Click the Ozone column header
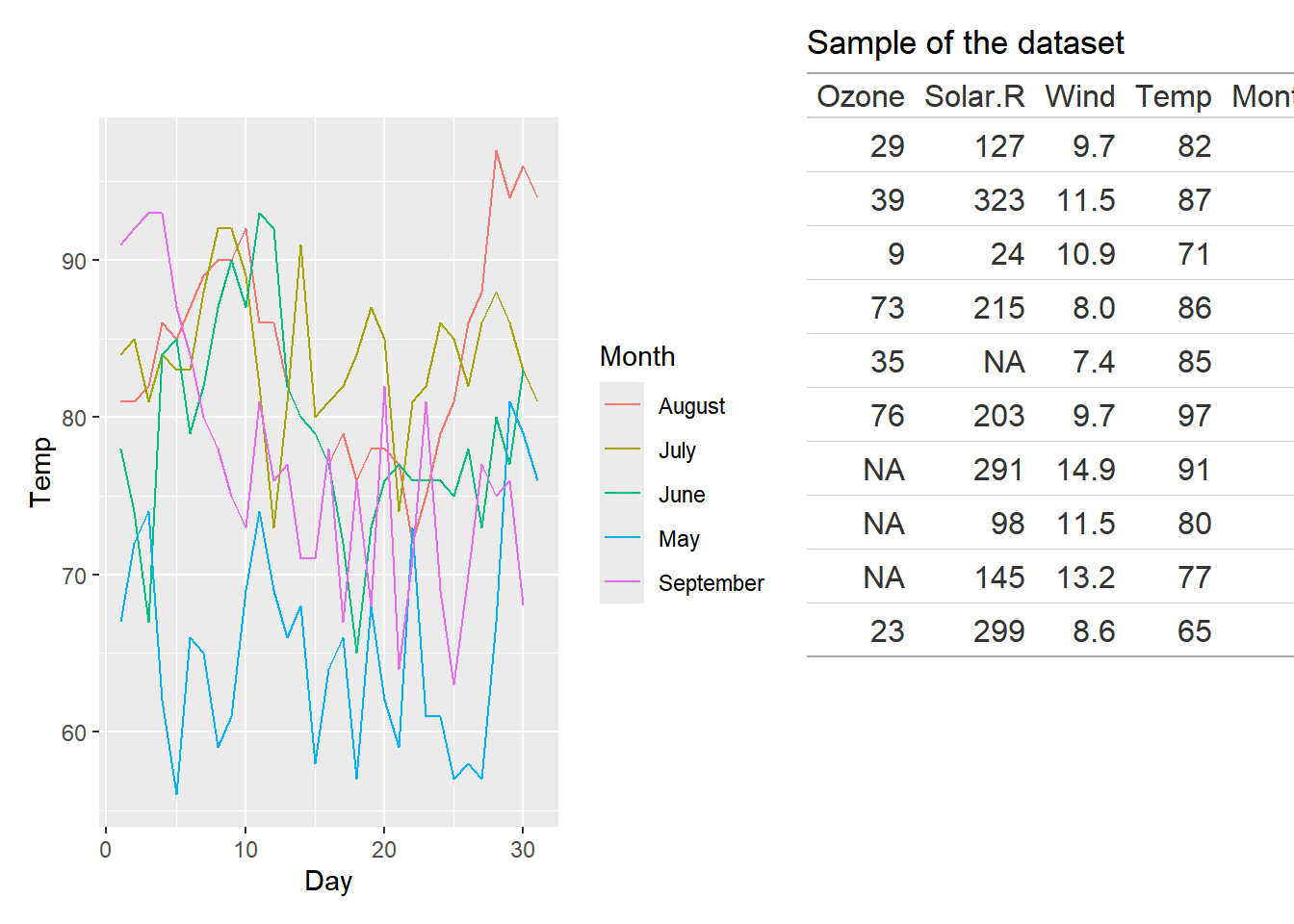This screenshot has height=924, width=1294. 860,96
